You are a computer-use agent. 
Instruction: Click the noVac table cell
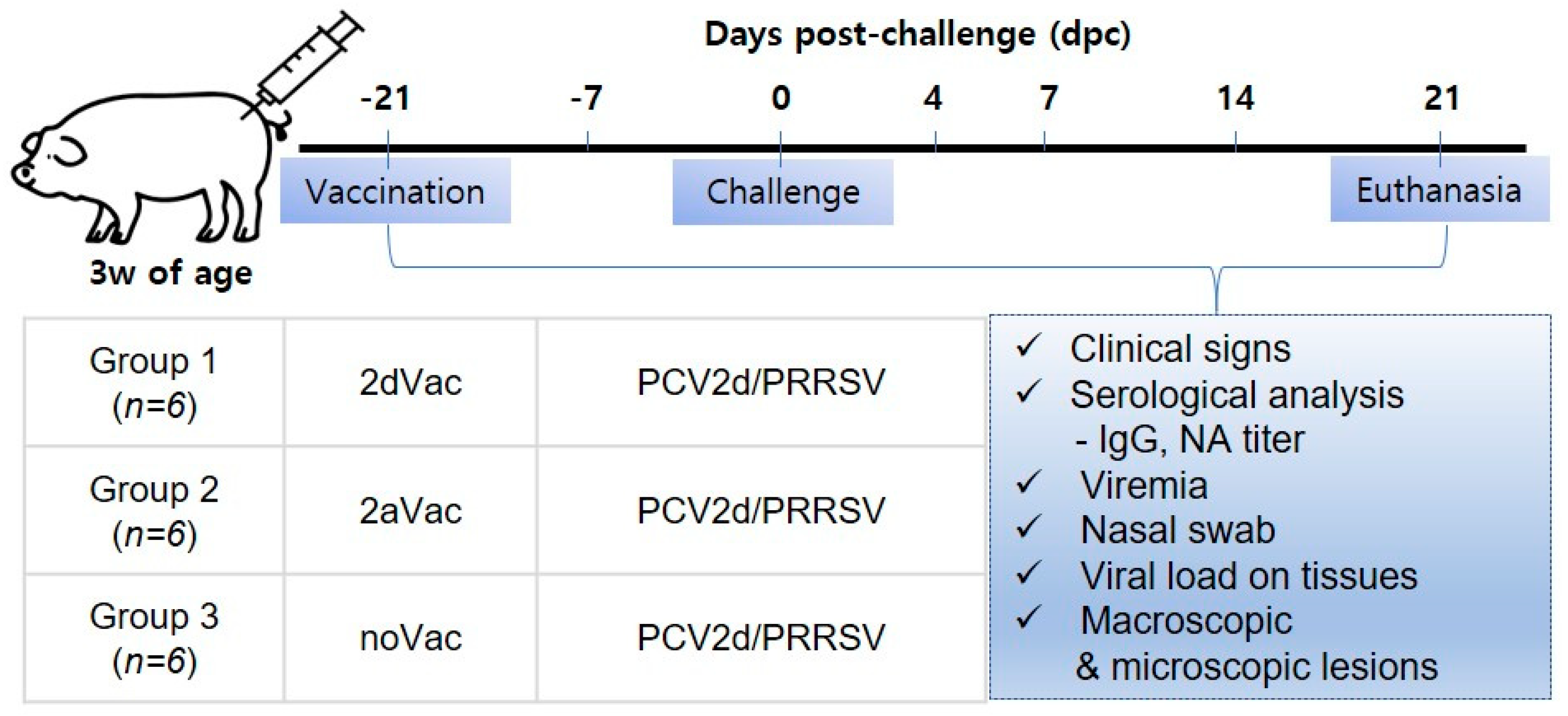point(411,638)
